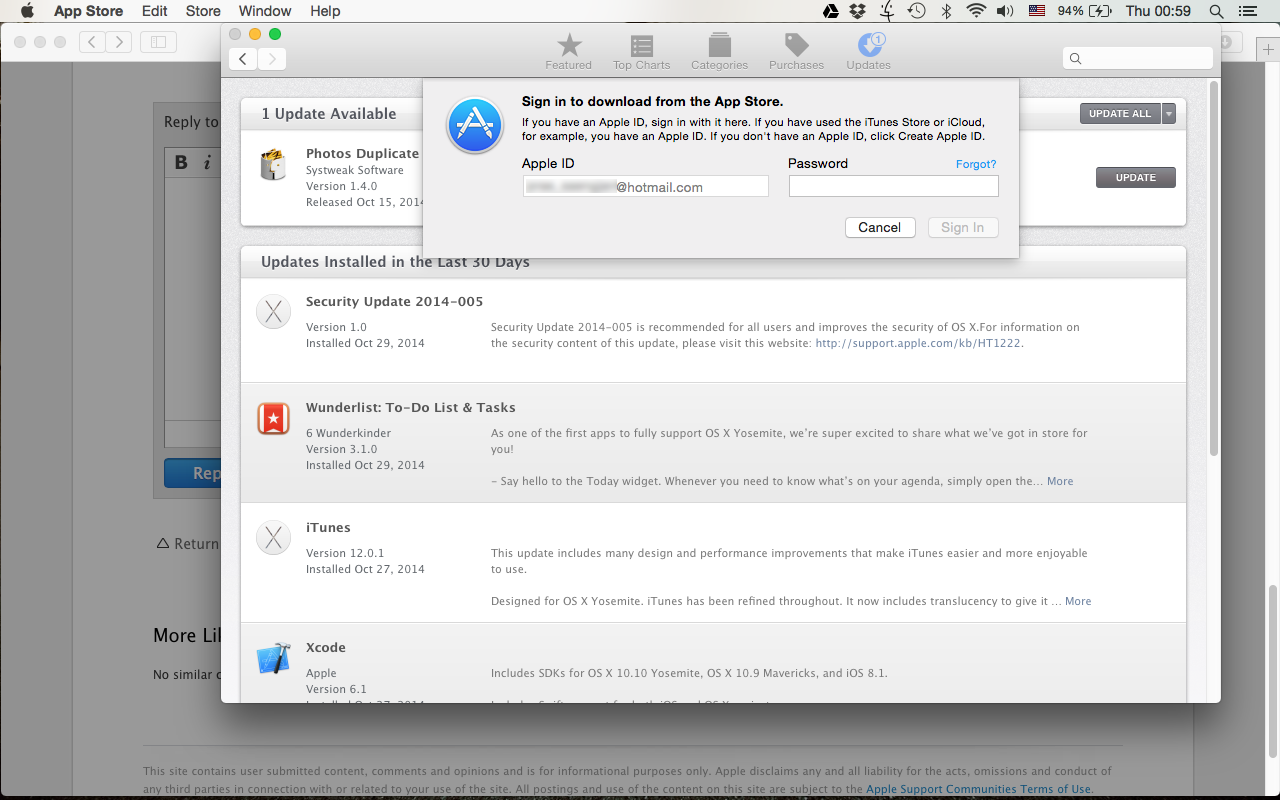Screen dimensions: 1280x800
Task: Click the Xcode app icon
Action: click(273, 657)
